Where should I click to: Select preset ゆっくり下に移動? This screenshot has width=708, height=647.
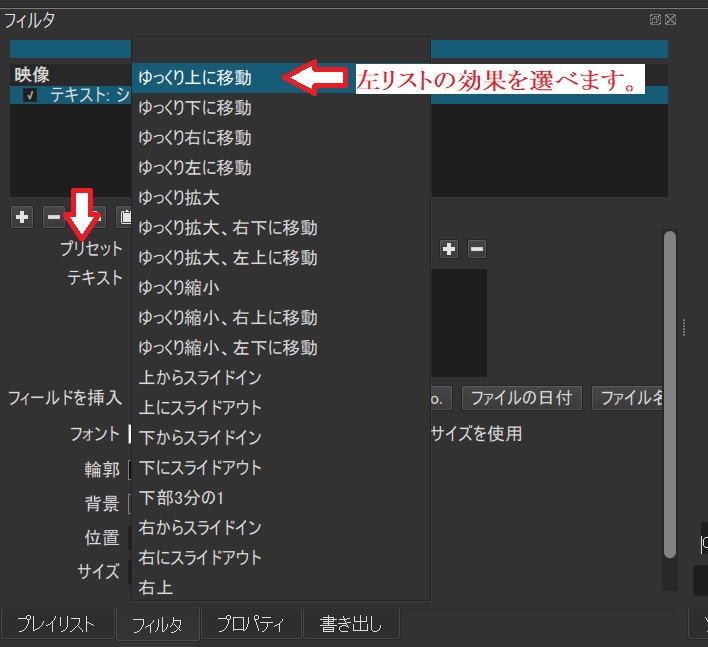[x=281, y=108]
